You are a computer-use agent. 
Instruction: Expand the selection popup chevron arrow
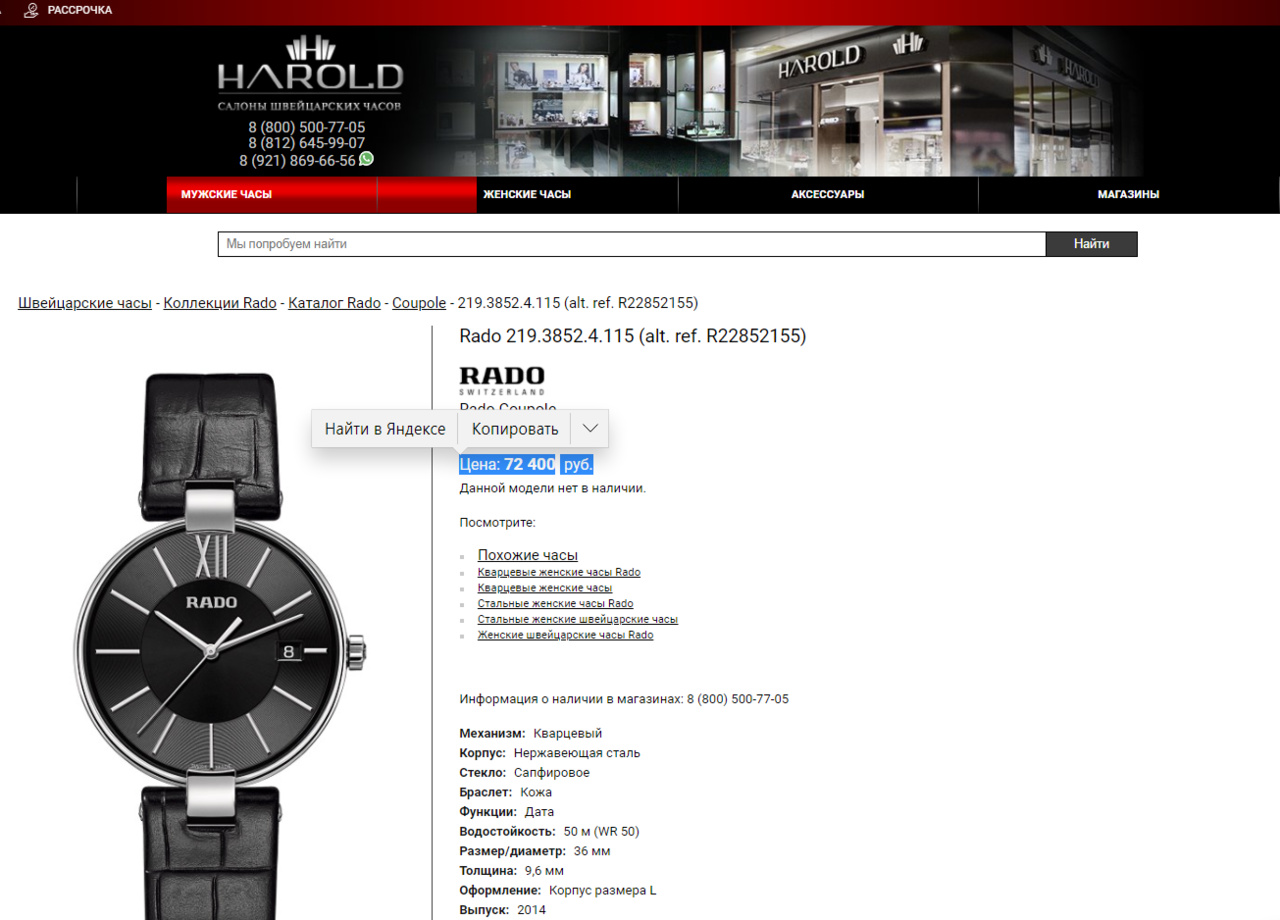(x=590, y=428)
